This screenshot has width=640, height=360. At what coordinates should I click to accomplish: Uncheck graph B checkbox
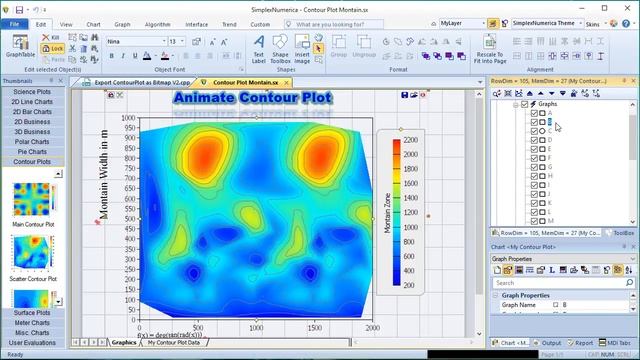coord(534,122)
